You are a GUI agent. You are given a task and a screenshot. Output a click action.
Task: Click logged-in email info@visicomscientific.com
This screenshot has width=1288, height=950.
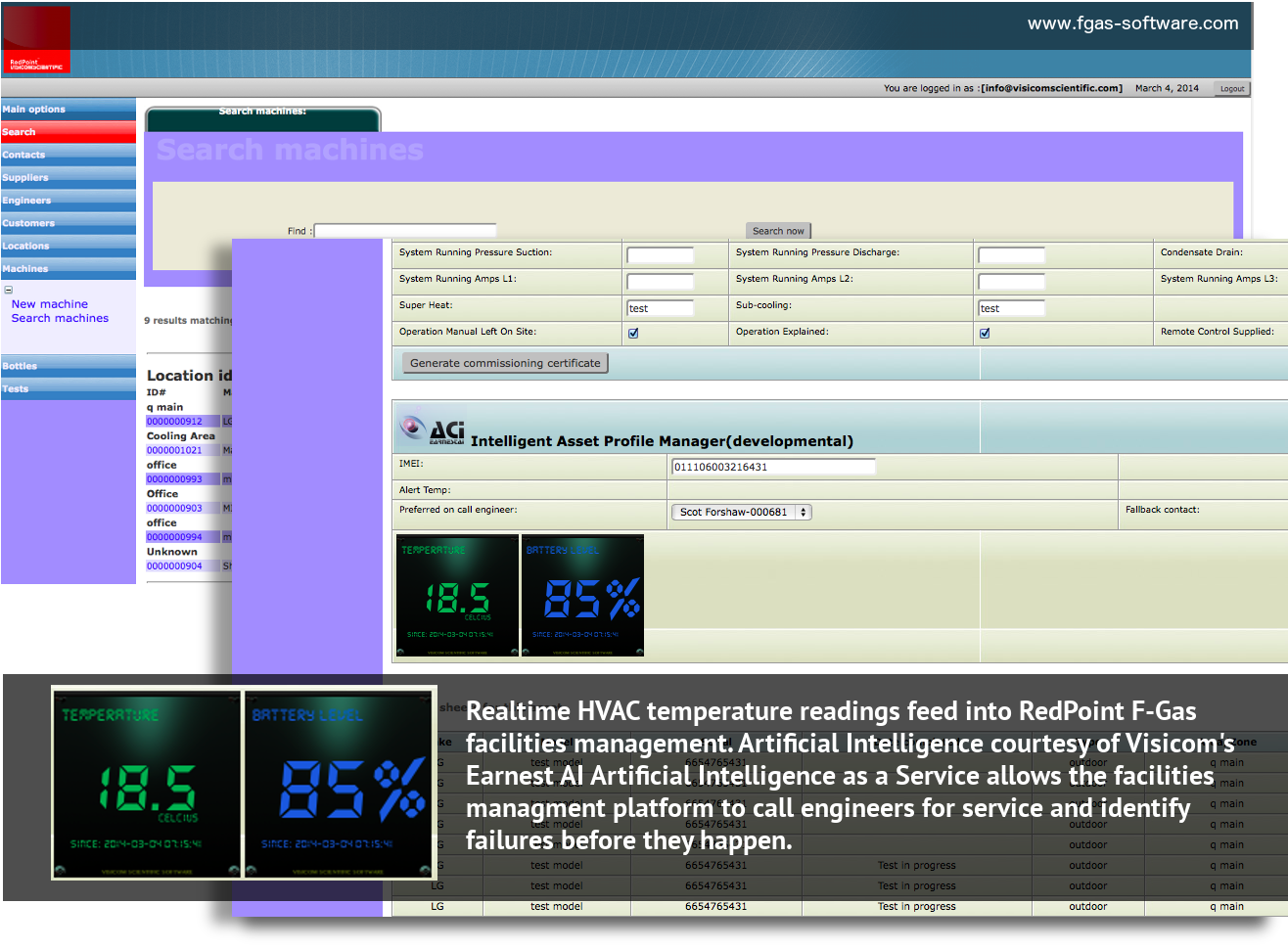(1052, 88)
